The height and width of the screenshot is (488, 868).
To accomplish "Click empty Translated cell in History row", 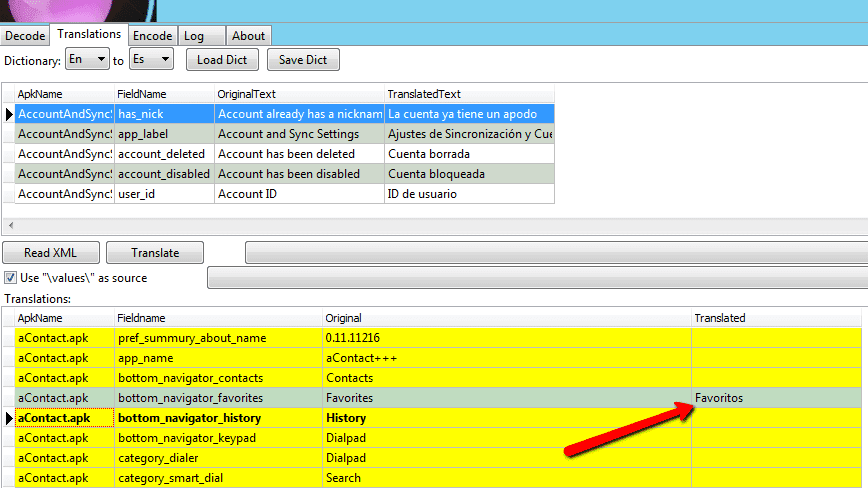I will [776, 418].
